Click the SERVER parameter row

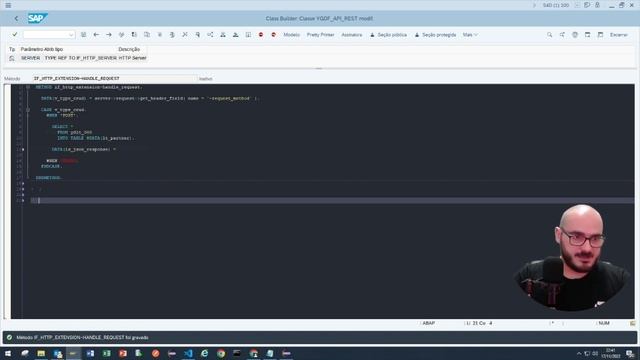84,58
